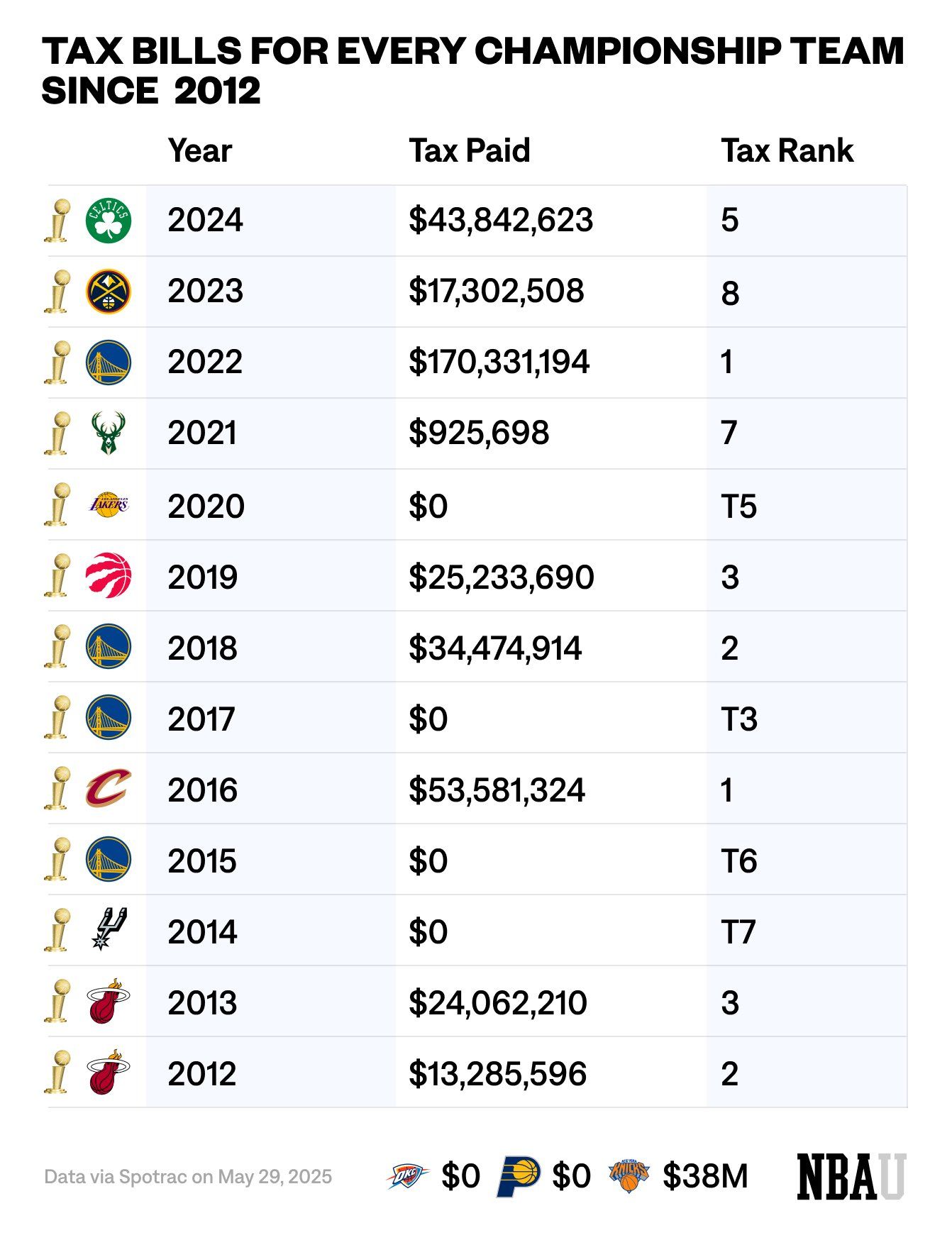The width and height of the screenshot is (952, 1240).
Task: Click the NBAU logo at bottom right
Action: point(851,1176)
